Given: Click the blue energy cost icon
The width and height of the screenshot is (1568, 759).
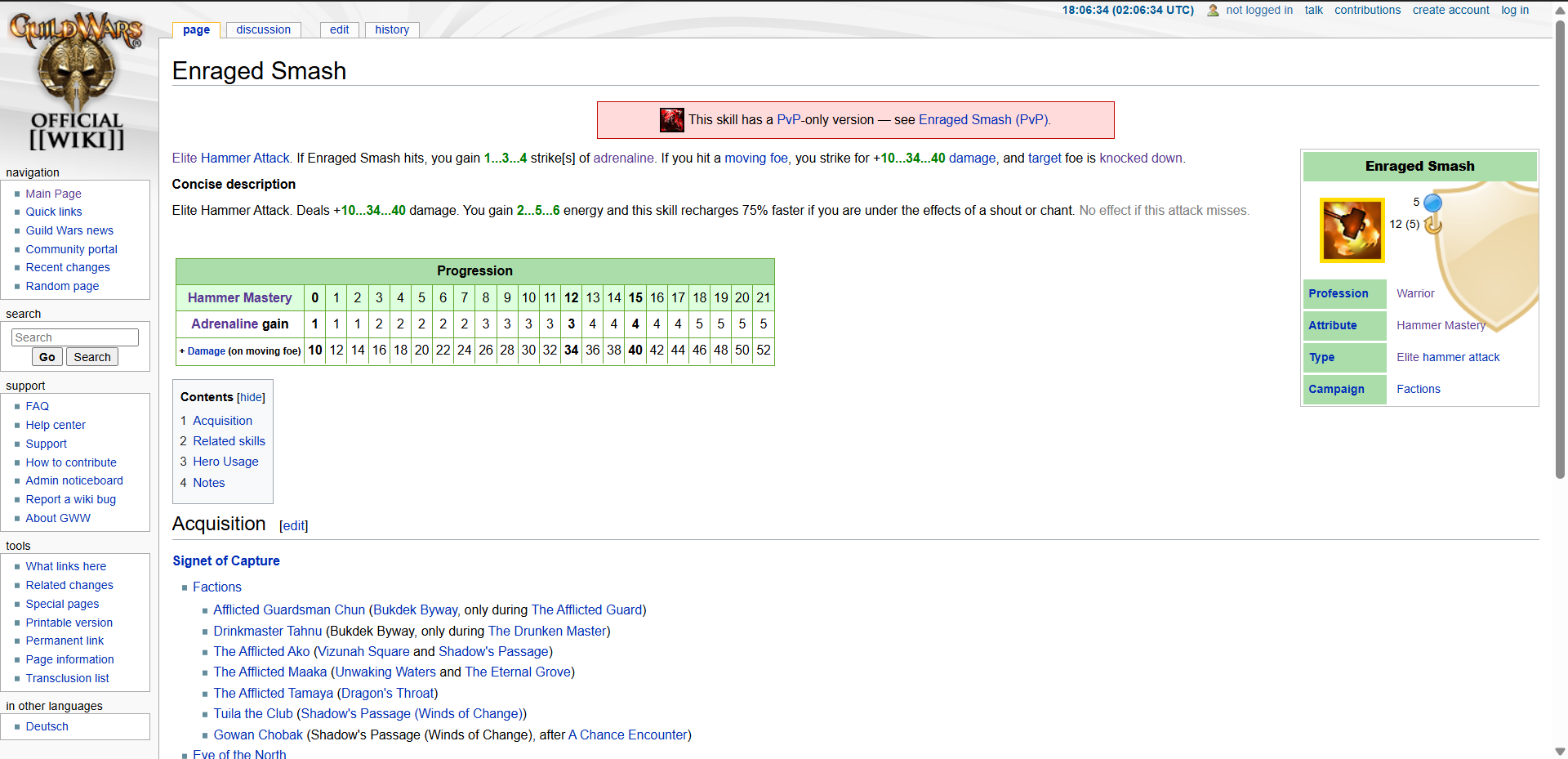Looking at the screenshot, I should click(1433, 203).
